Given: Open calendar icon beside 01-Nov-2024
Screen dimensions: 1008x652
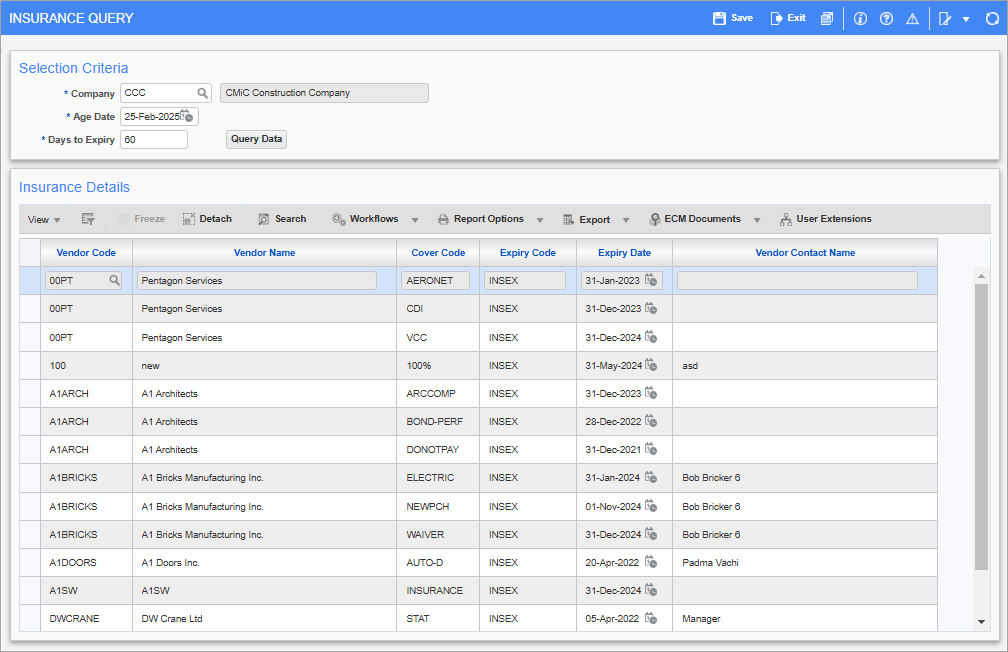Looking at the screenshot, I should pos(651,505).
